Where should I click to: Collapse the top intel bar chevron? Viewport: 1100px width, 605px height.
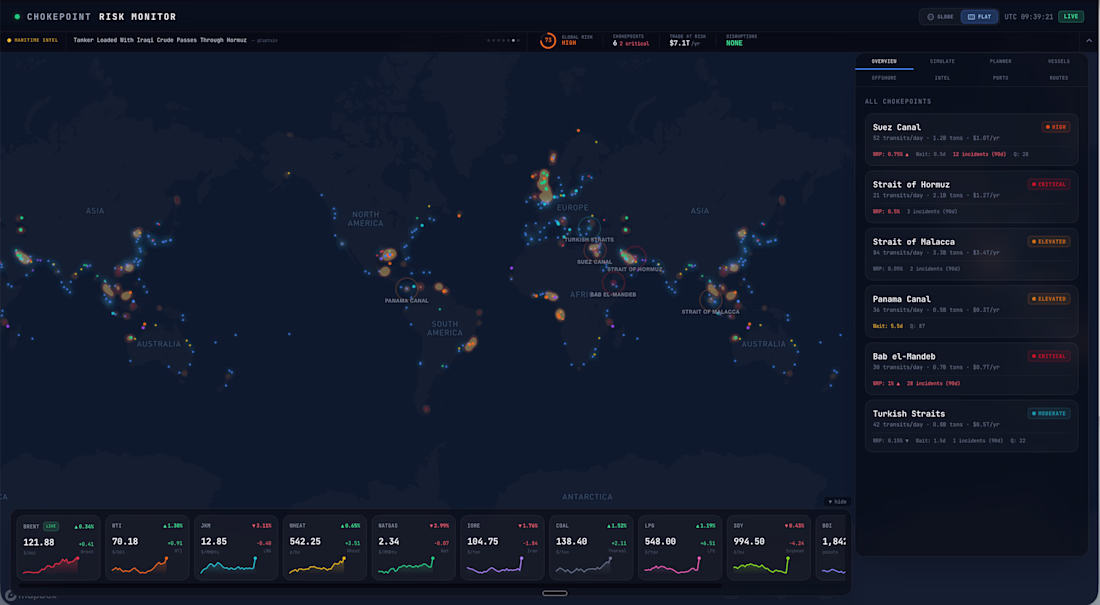[1089, 41]
